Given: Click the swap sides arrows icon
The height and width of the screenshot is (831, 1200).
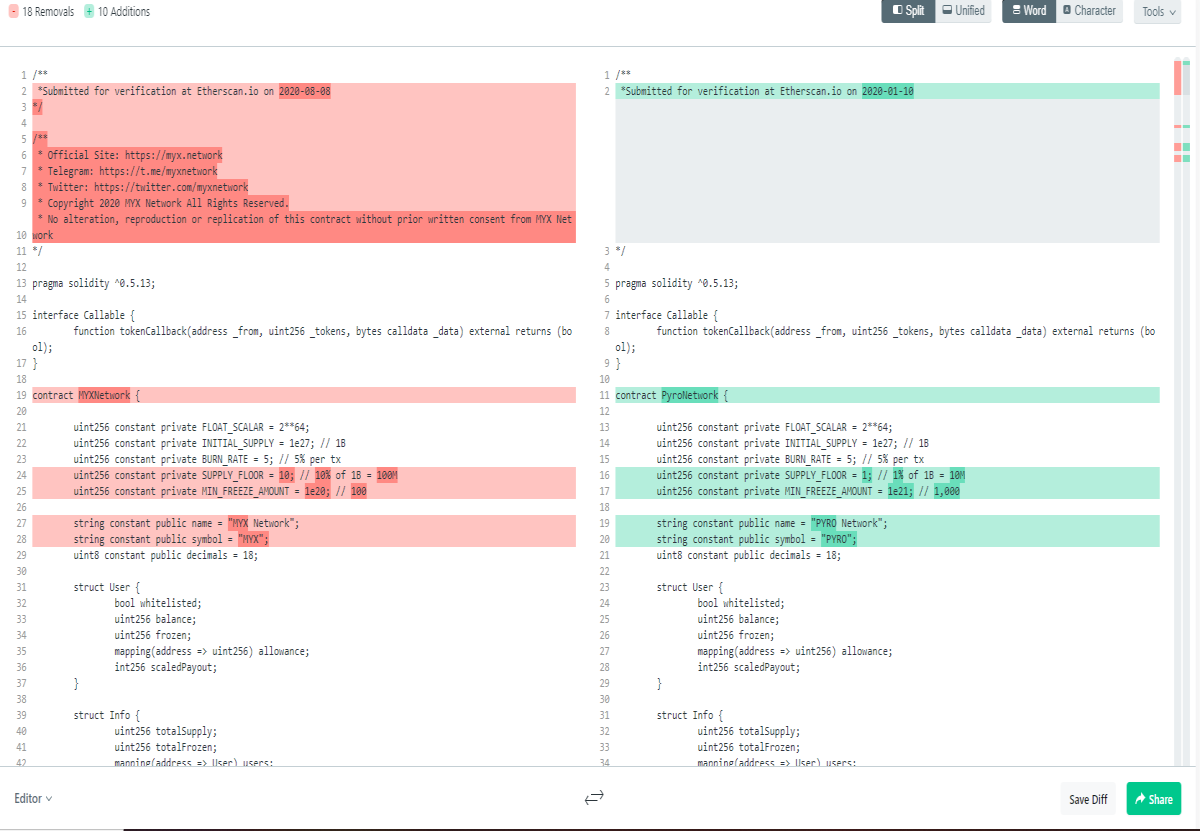Looking at the screenshot, I should coord(594,797).
